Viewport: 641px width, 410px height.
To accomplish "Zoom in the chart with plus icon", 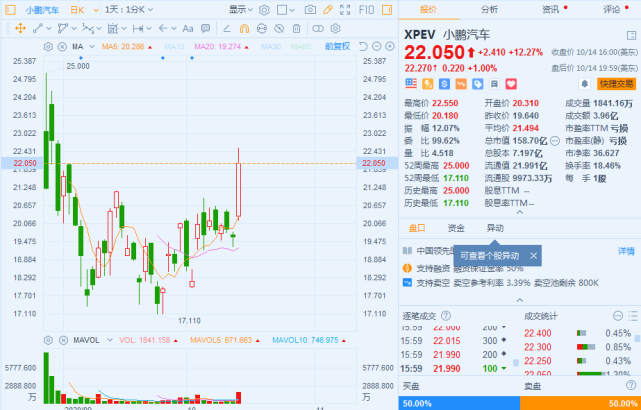I will 390,47.
